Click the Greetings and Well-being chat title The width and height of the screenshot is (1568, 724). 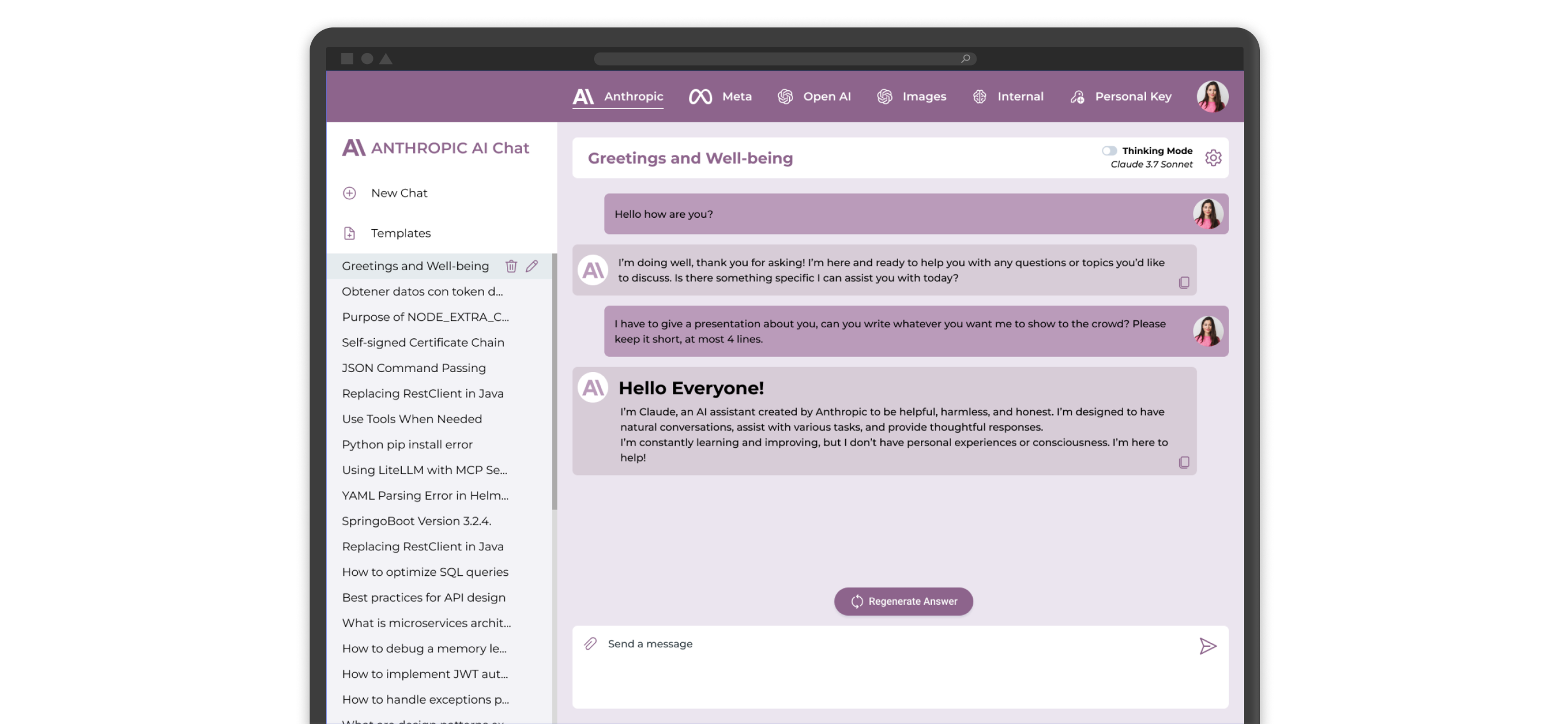coord(690,158)
